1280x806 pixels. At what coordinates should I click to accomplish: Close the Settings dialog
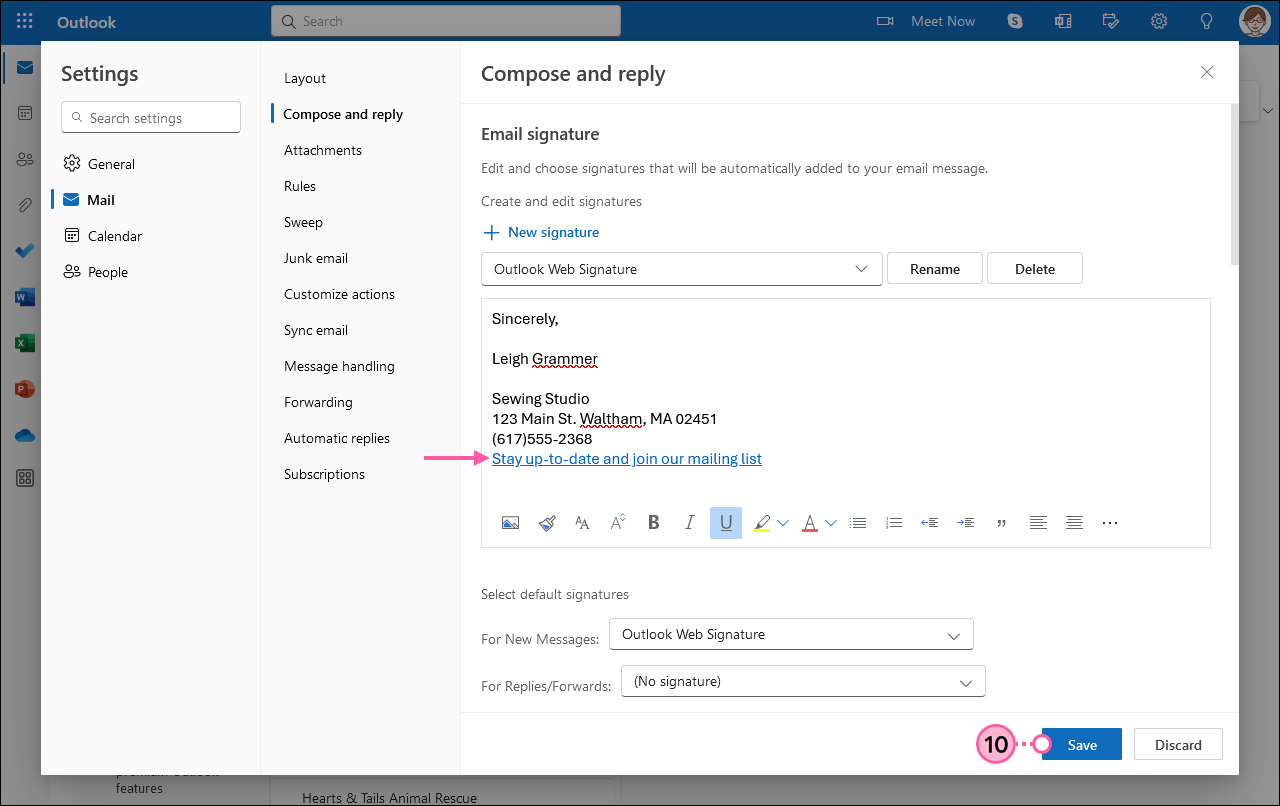[x=1207, y=72]
